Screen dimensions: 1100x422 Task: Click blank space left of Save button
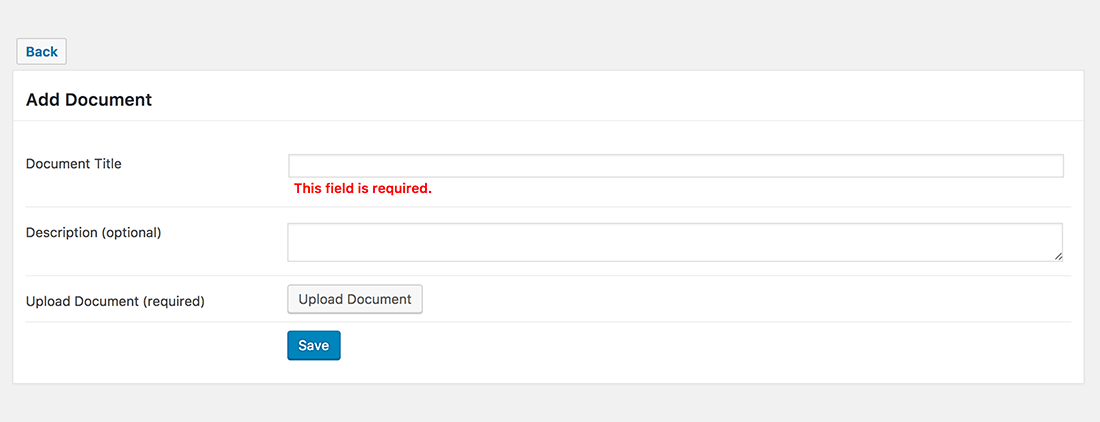coord(150,346)
